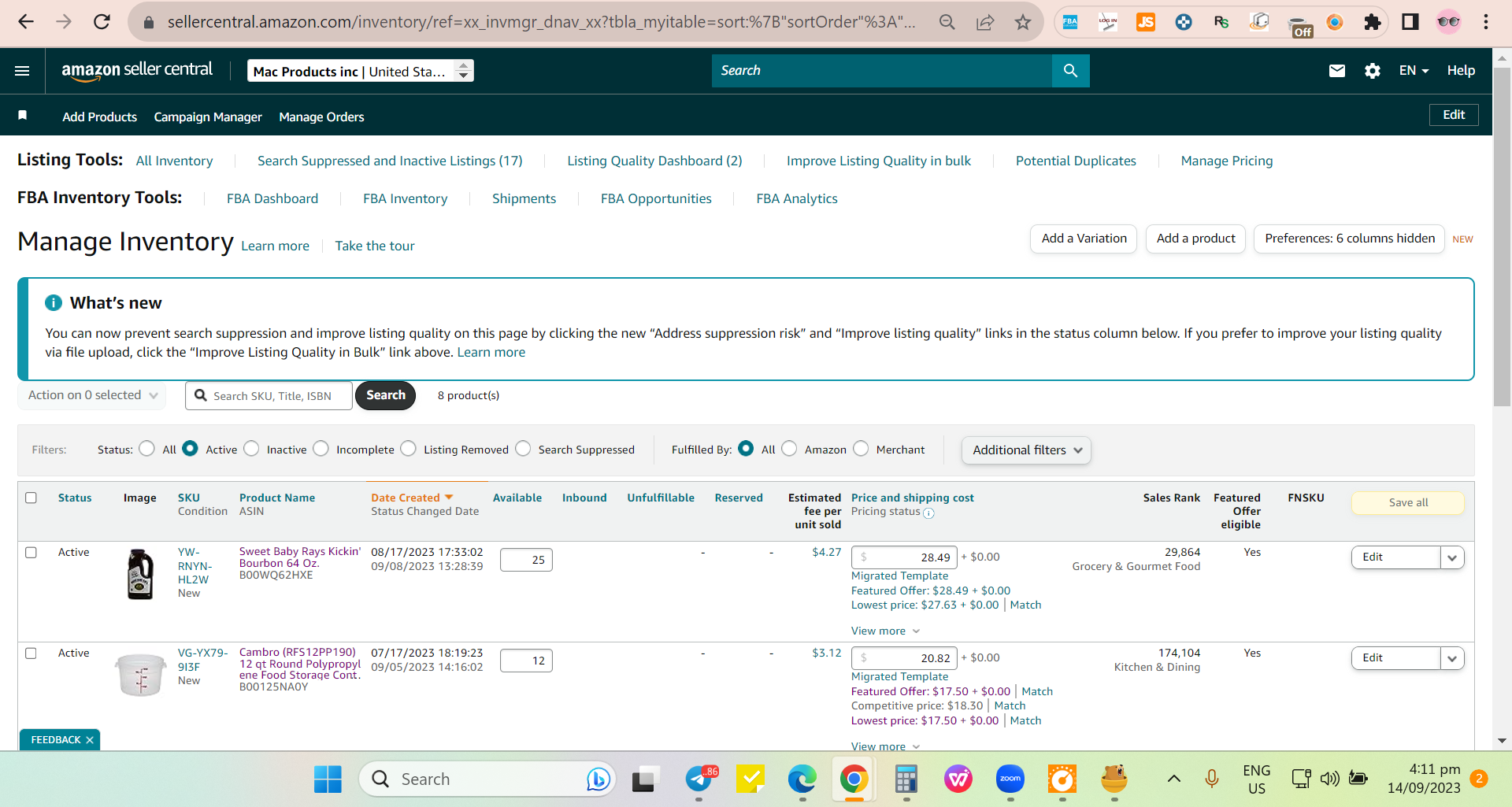Open Microsoft Edge from the taskbar
The width and height of the screenshot is (1512, 807).
(802, 779)
